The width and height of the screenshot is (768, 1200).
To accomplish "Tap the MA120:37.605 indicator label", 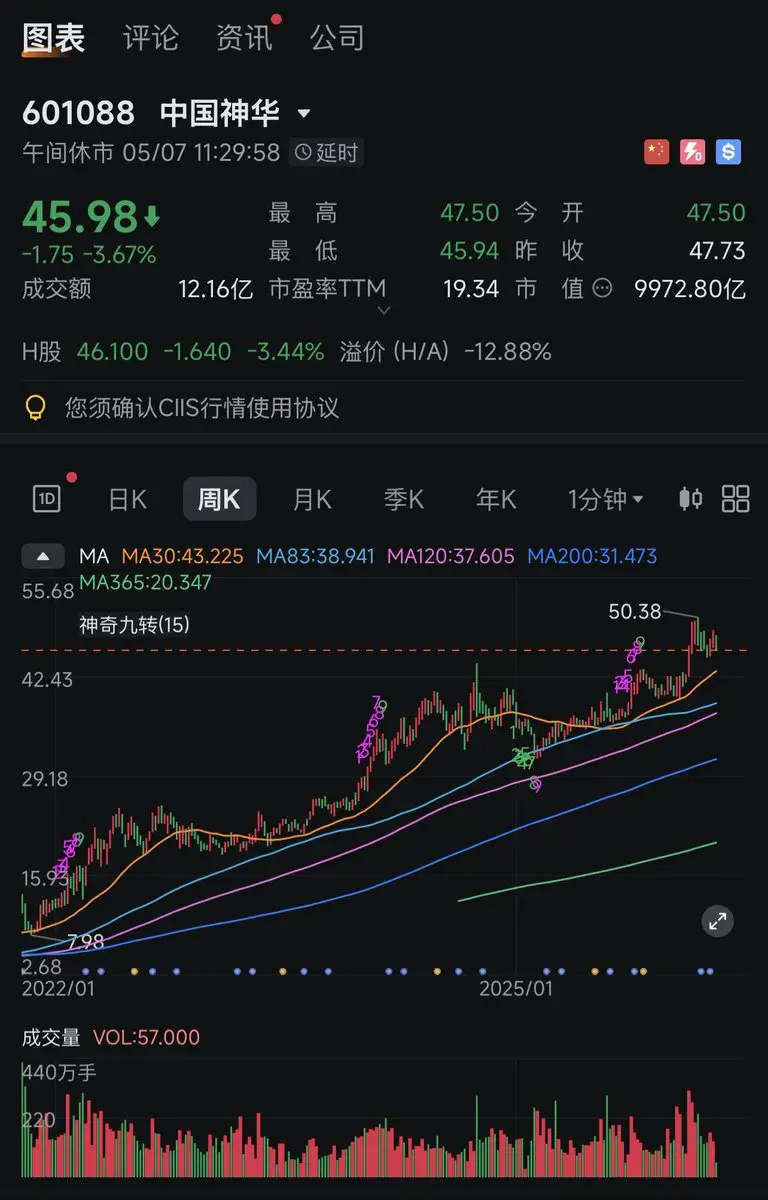I will coord(451,556).
